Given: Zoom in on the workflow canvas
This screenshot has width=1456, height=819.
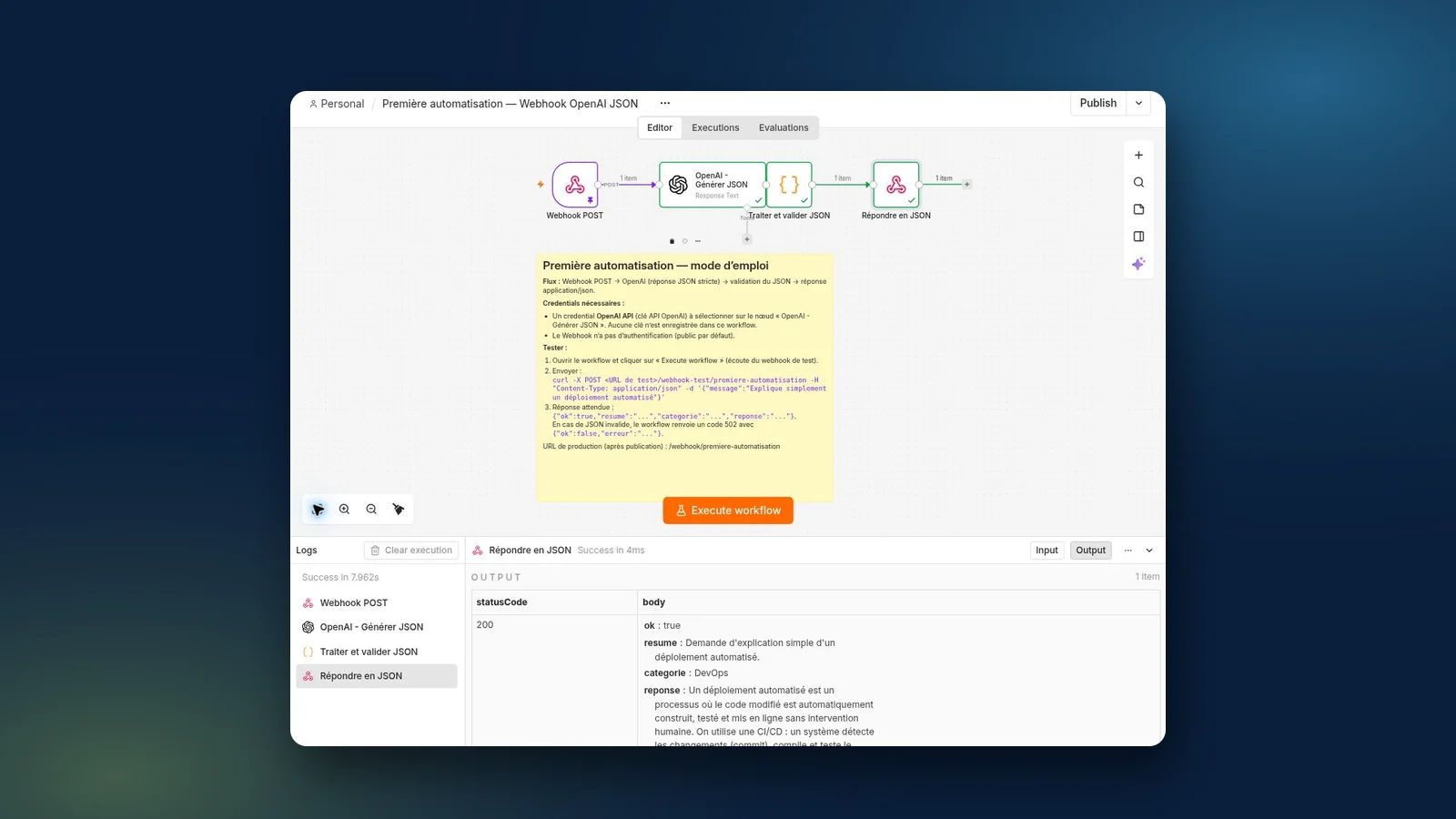Looking at the screenshot, I should point(344,510).
